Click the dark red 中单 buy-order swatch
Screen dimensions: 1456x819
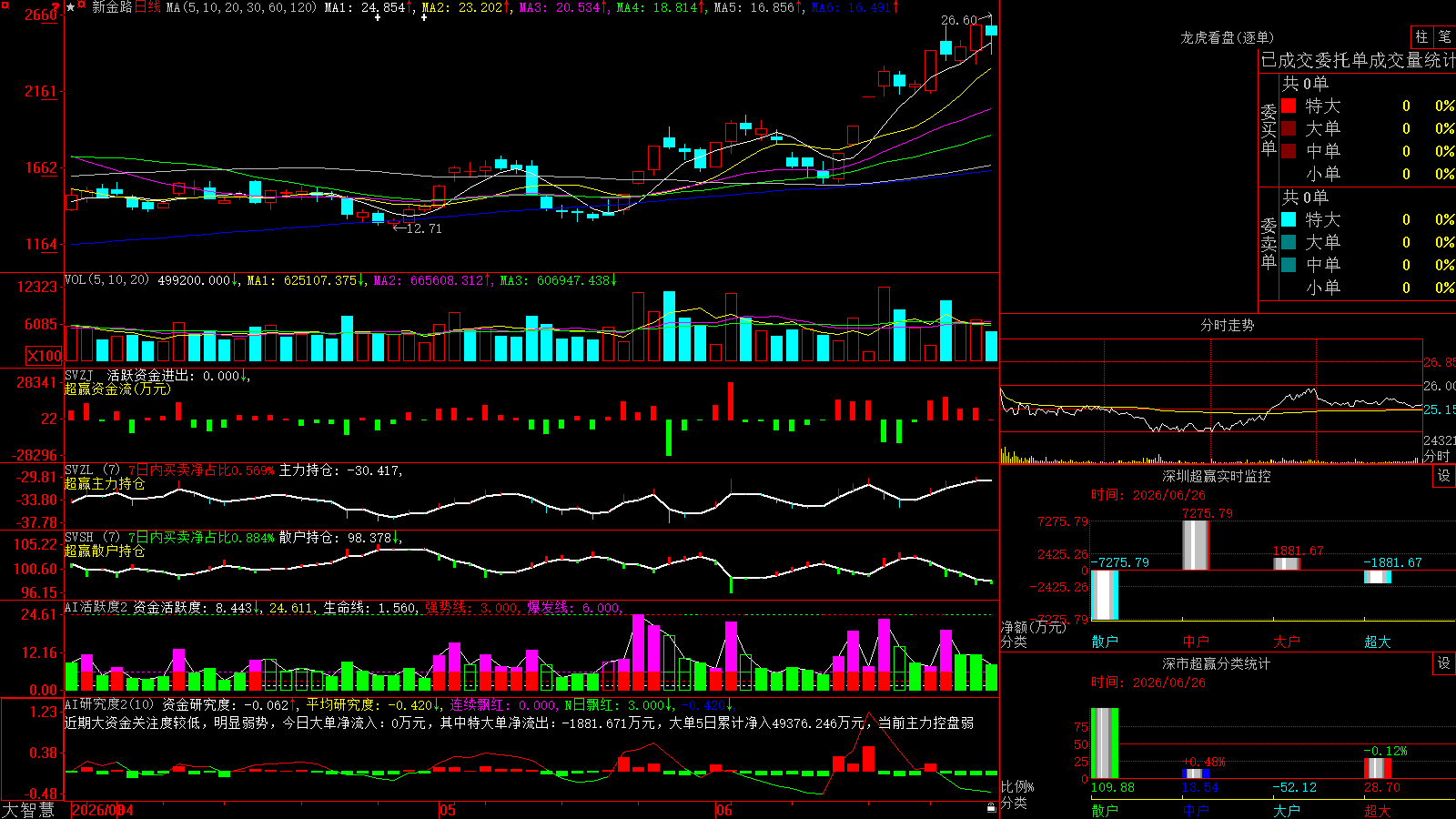[x=1289, y=150]
